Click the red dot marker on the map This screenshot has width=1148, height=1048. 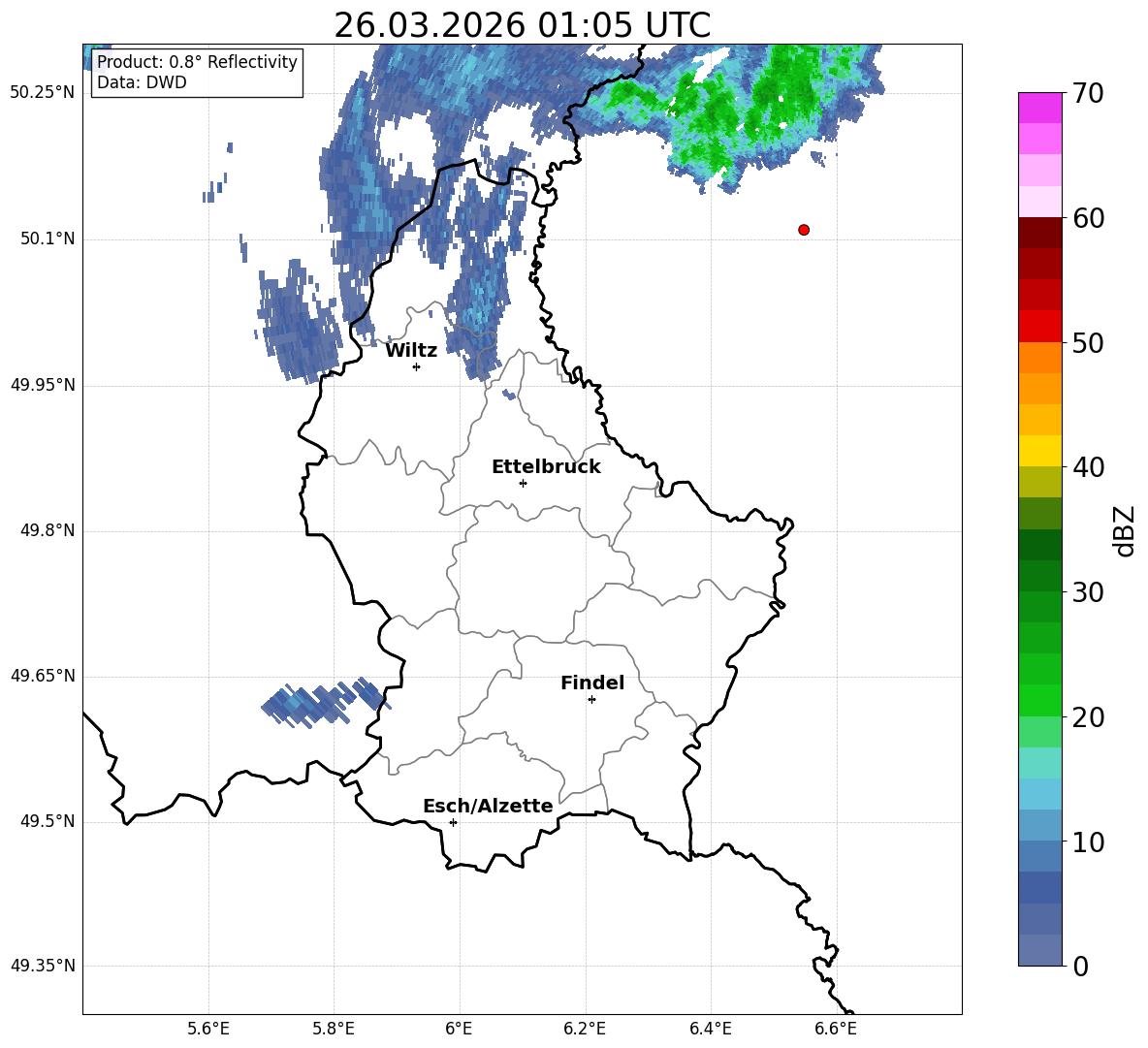click(804, 230)
